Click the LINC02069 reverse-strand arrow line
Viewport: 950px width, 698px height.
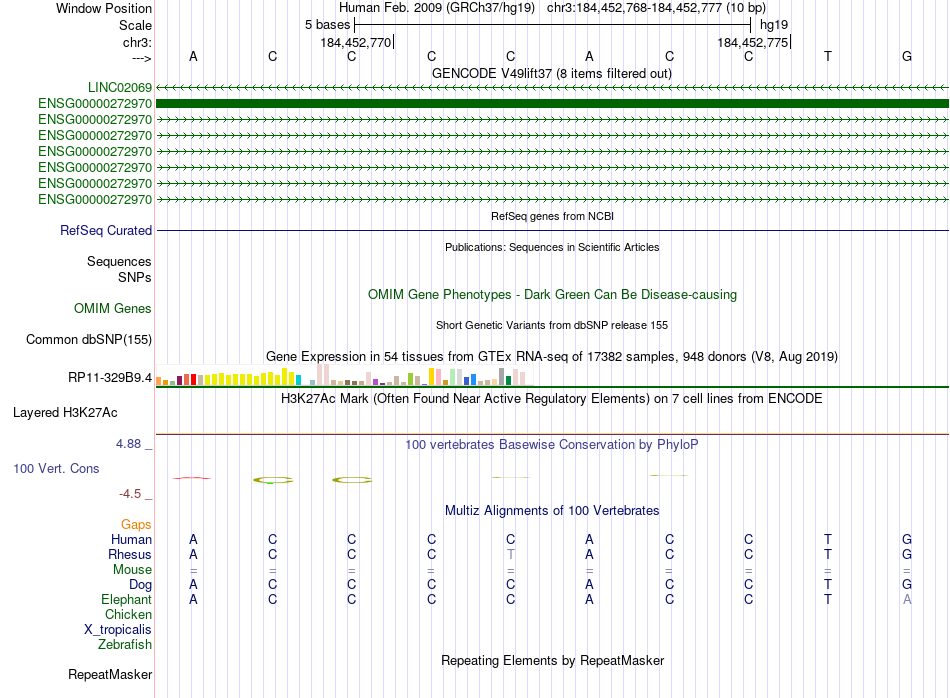click(552, 88)
